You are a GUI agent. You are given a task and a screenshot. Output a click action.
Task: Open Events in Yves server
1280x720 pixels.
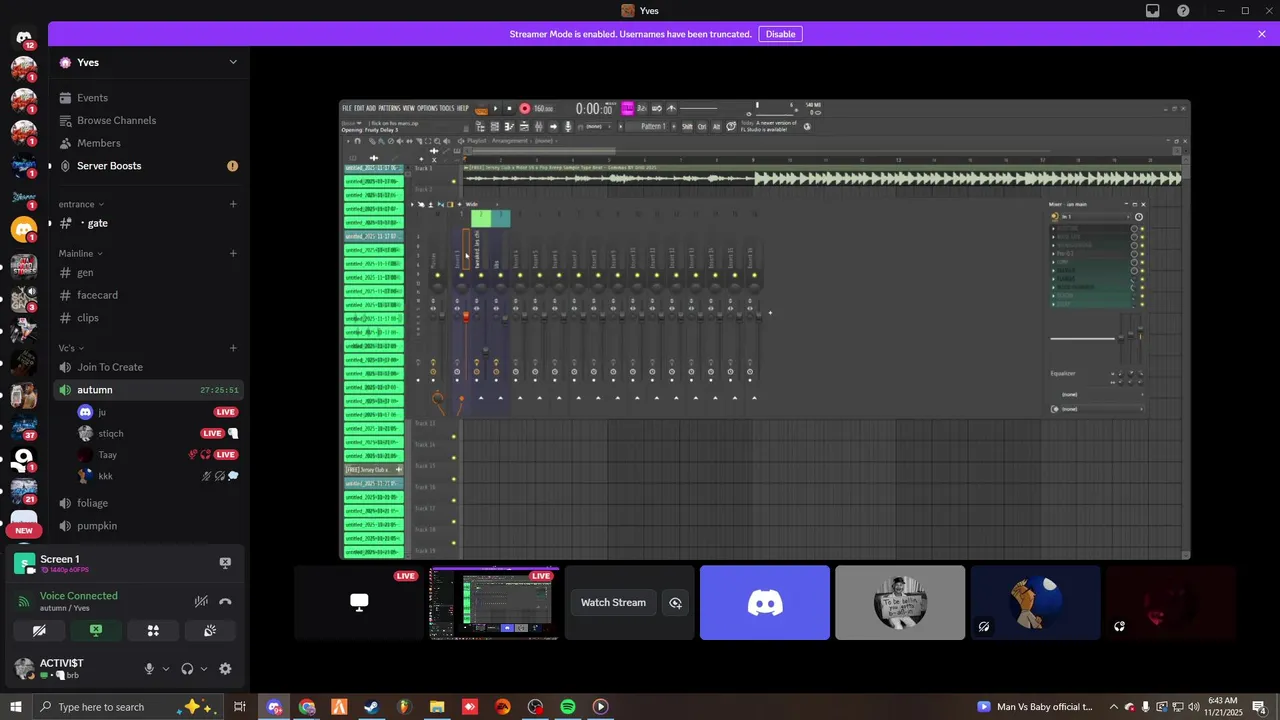point(148,98)
